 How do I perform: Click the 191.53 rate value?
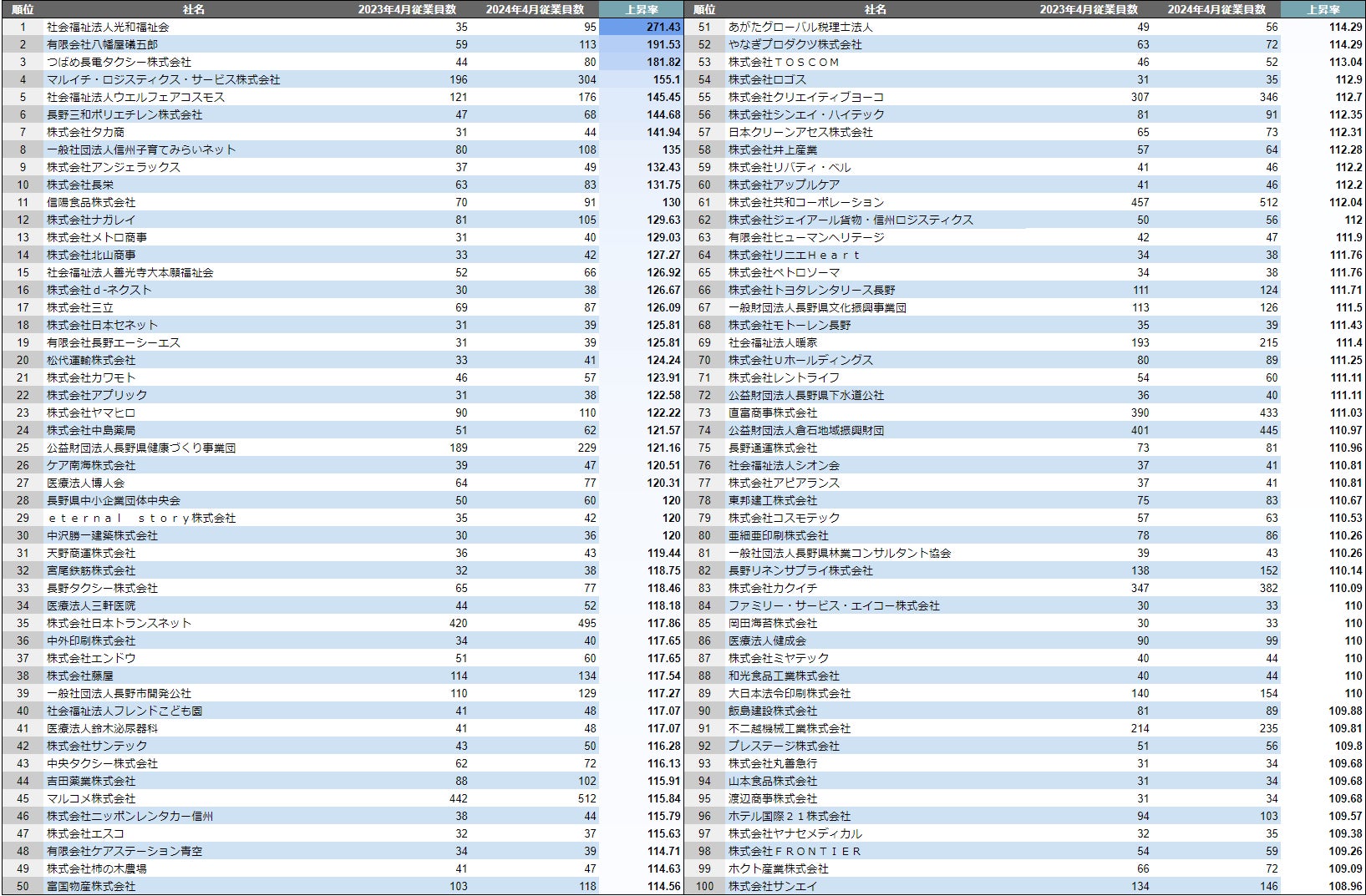point(663,44)
